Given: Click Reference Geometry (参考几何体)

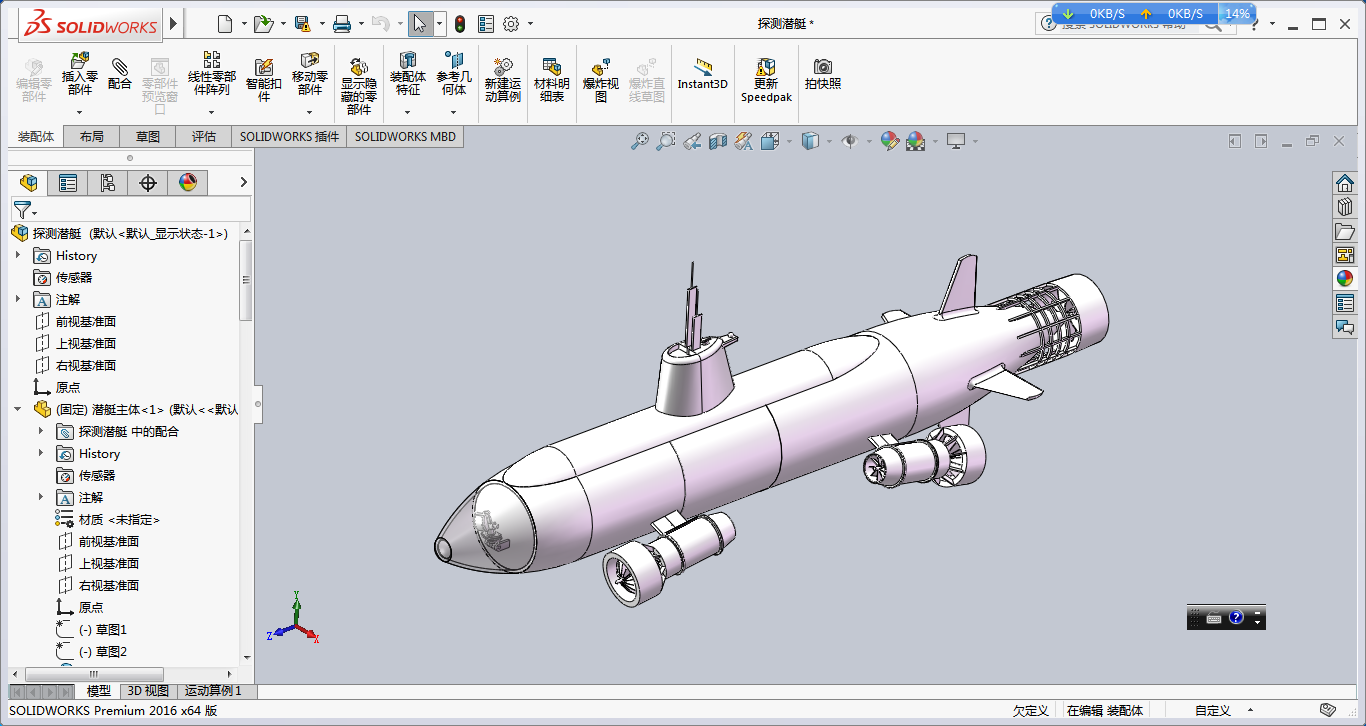Looking at the screenshot, I should click(454, 74).
